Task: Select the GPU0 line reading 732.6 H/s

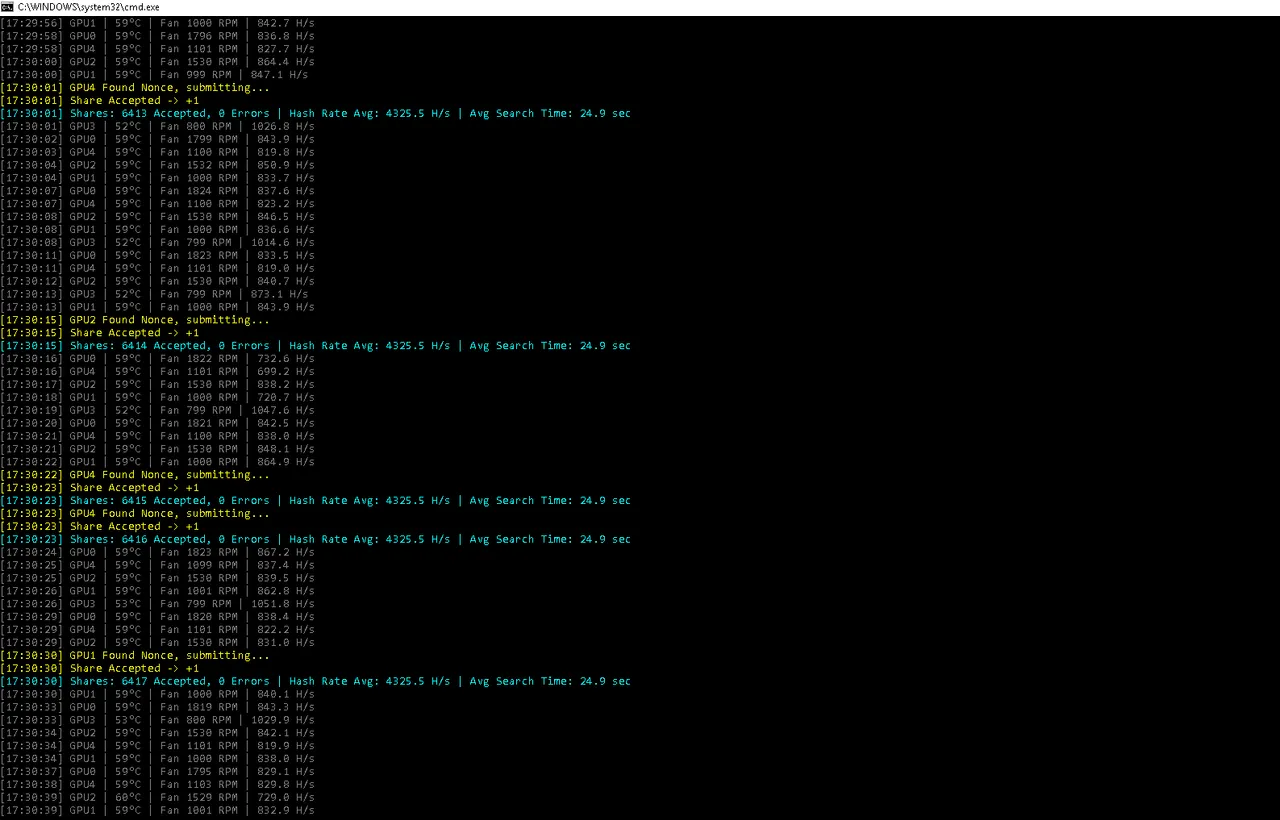Action: pyautogui.click(x=157, y=359)
